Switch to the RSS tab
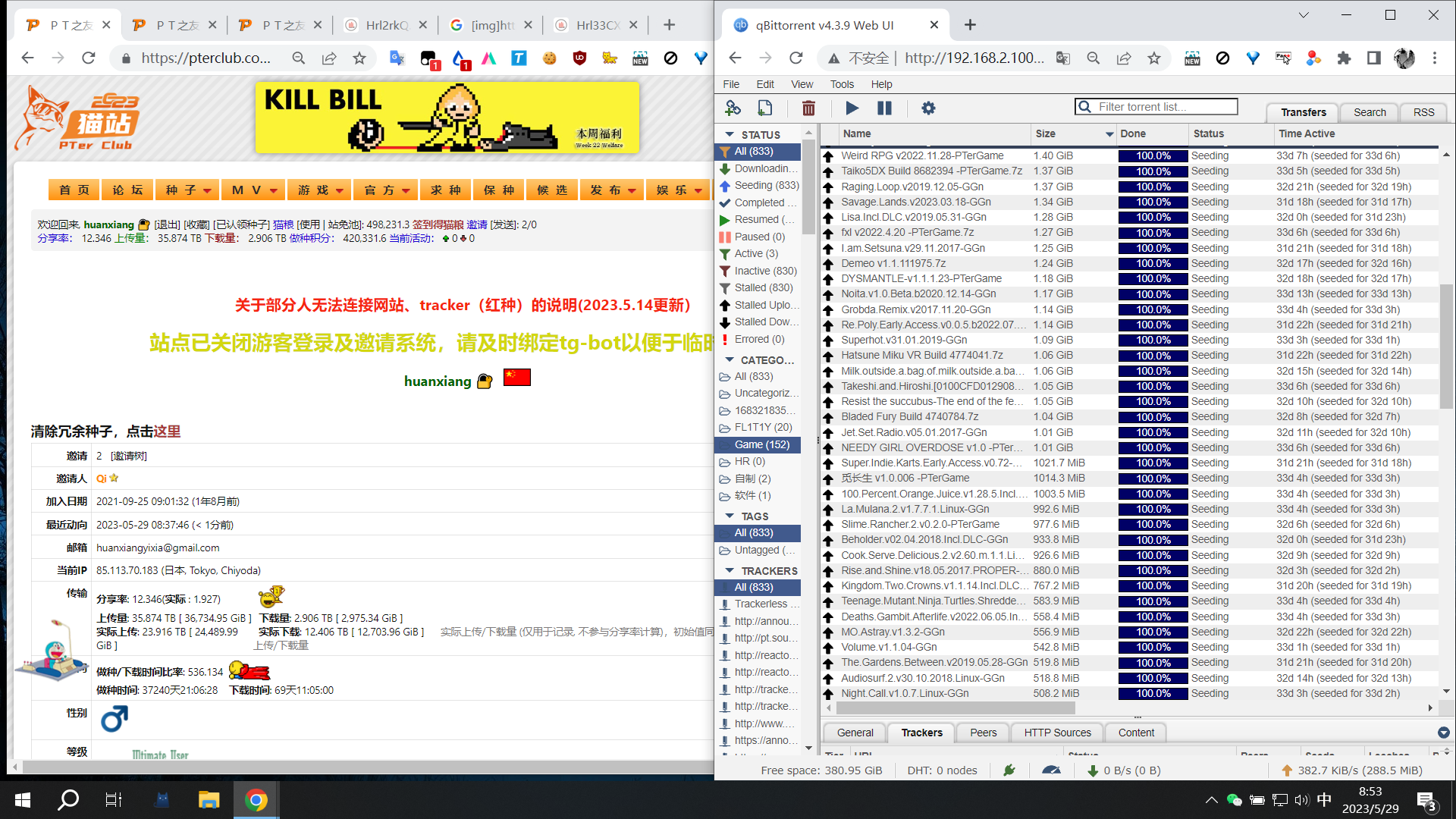 point(1423,112)
